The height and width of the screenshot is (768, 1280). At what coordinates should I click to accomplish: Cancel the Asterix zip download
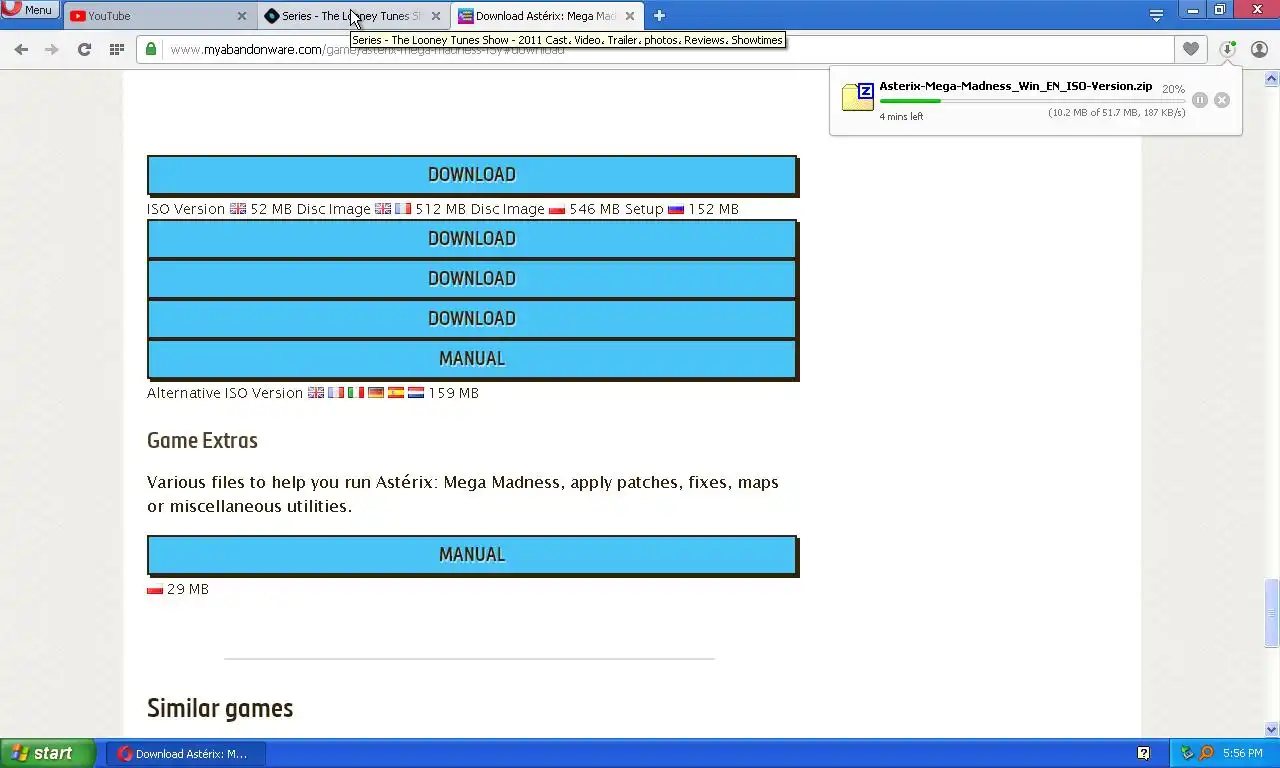[1221, 100]
